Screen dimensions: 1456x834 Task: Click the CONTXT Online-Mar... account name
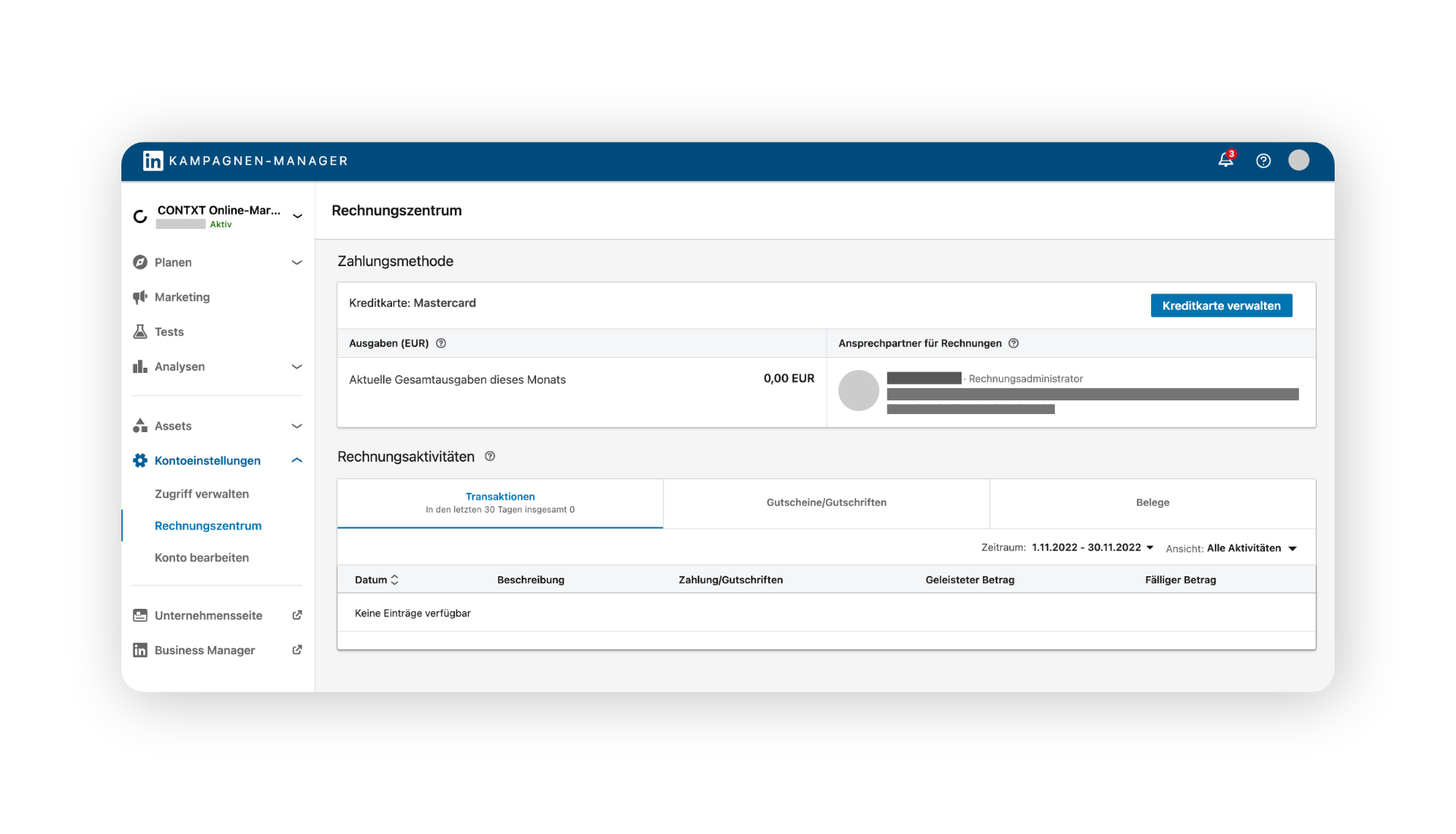point(219,210)
